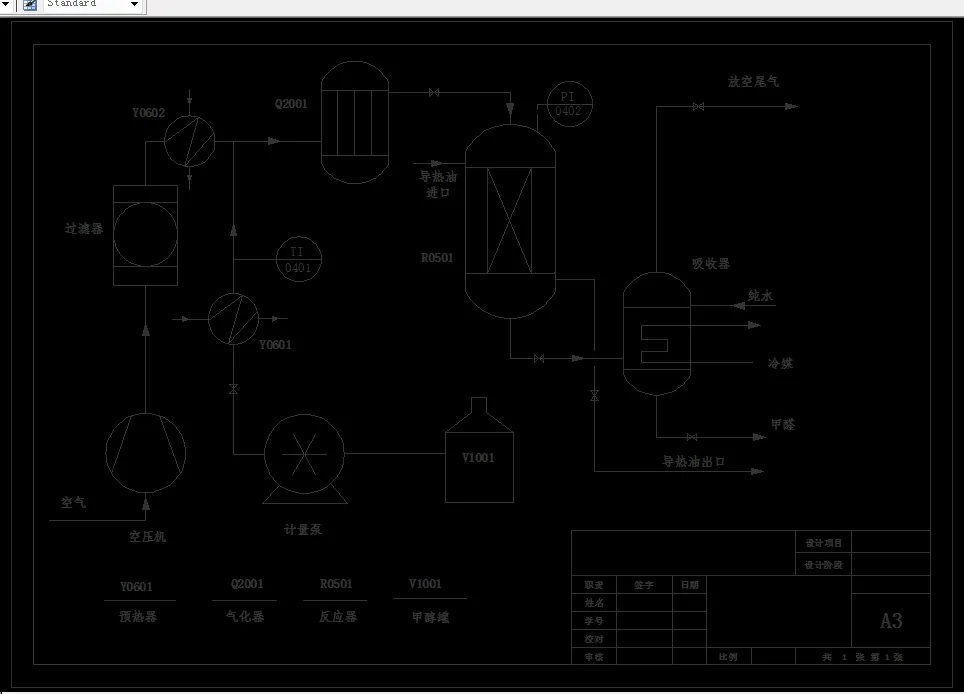Click the 放空尾气 text
The width and height of the screenshot is (964, 694).
click(x=753, y=81)
